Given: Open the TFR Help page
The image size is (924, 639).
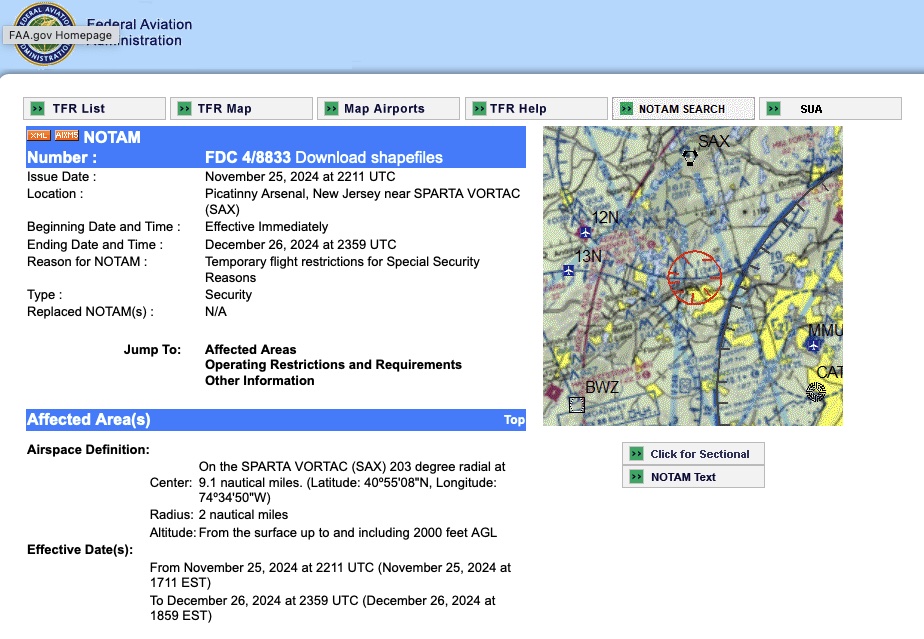Looking at the screenshot, I should pos(535,109).
